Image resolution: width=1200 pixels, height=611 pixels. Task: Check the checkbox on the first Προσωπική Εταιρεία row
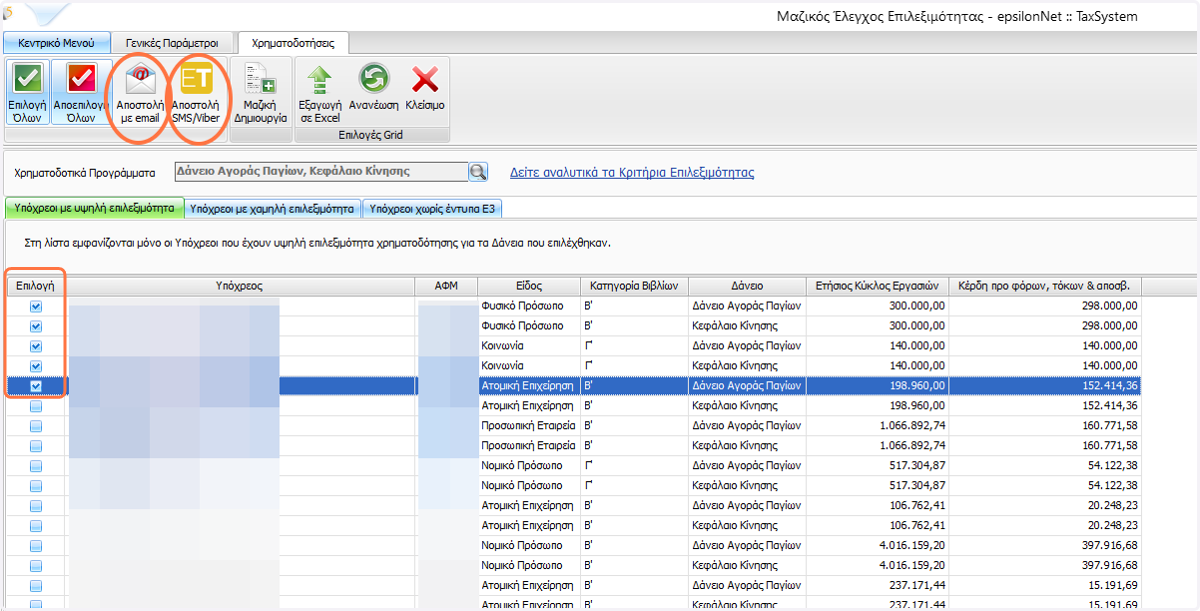click(x=36, y=426)
